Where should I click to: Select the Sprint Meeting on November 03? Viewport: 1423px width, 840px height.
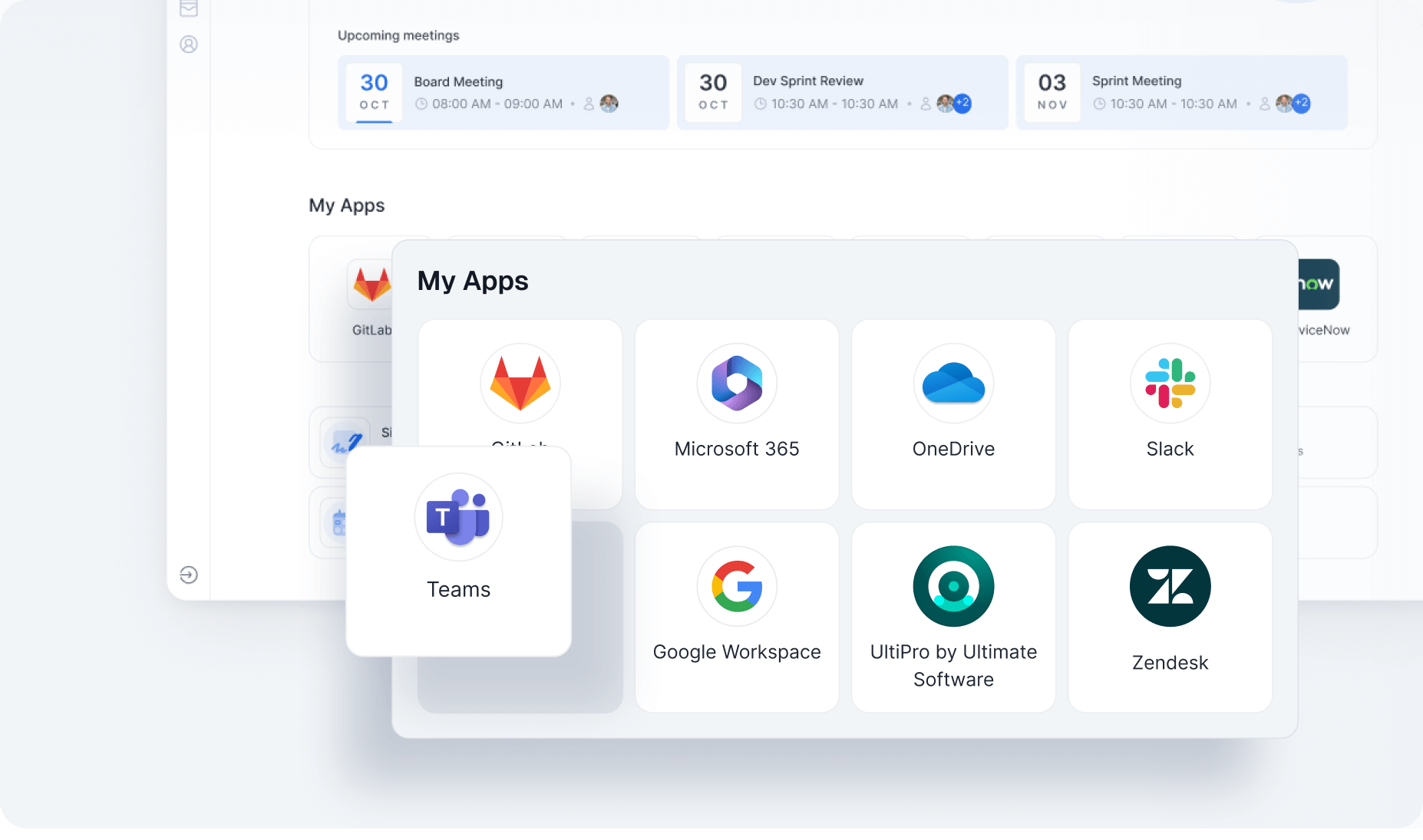[x=1181, y=92]
